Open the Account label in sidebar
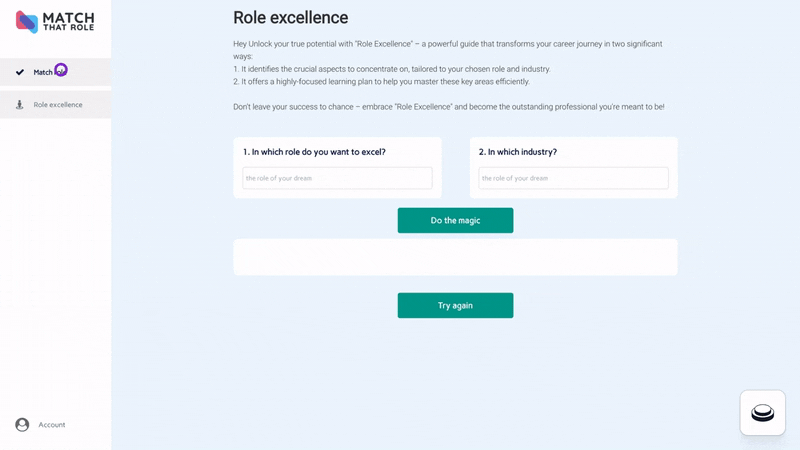This screenshot has height=450, width=800. [52, 425]
